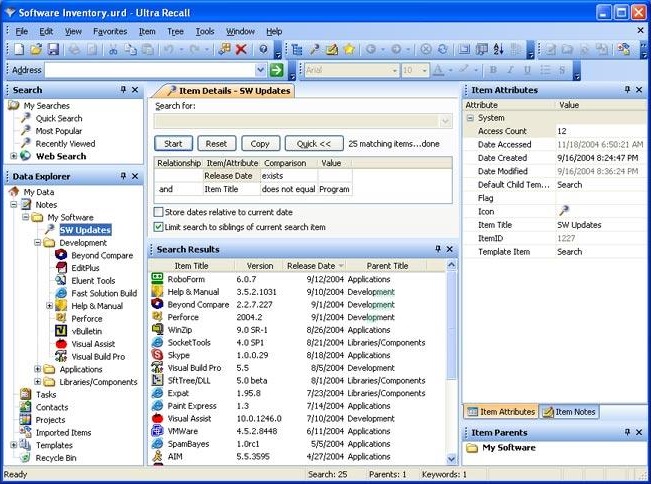Toggle Underline formatting button
The image size is (651, 484).
527,70
